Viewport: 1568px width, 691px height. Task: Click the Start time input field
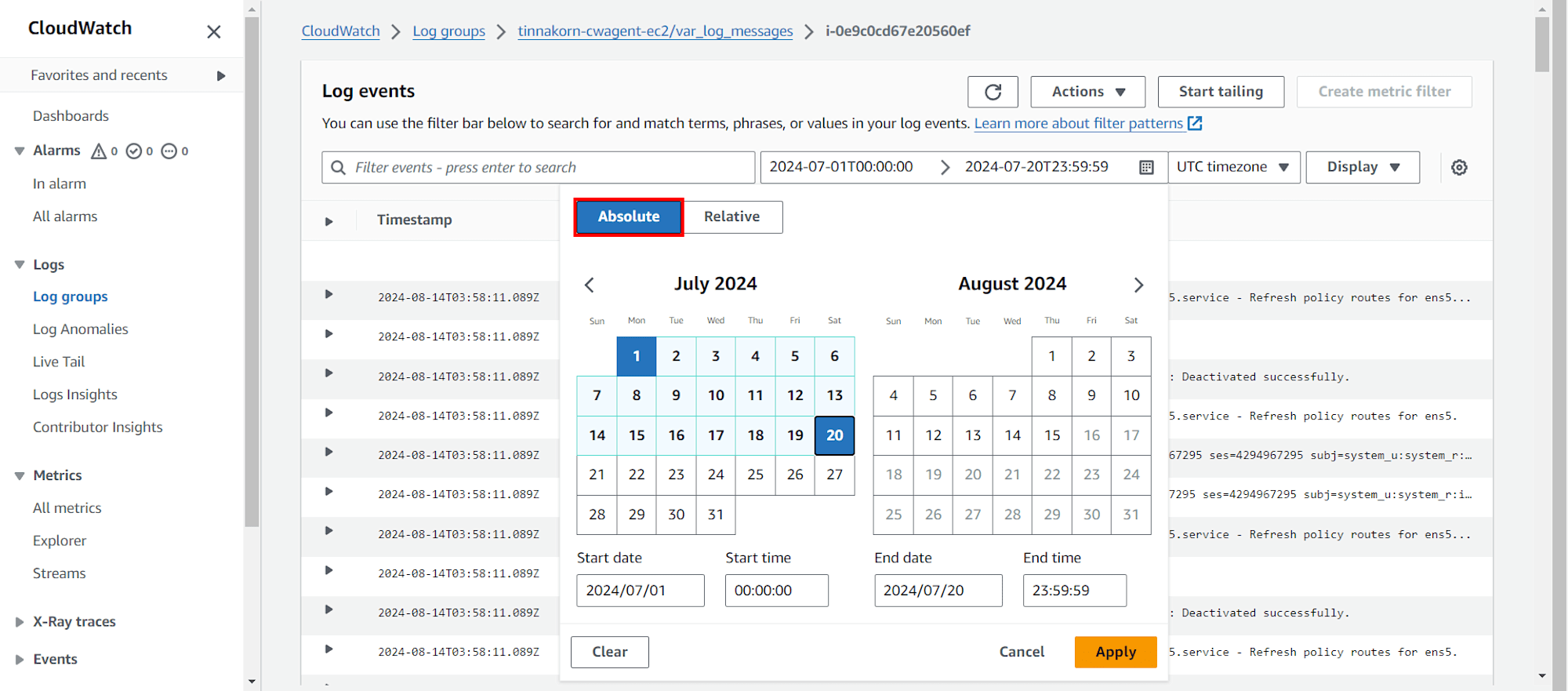[x=777, y=591]
